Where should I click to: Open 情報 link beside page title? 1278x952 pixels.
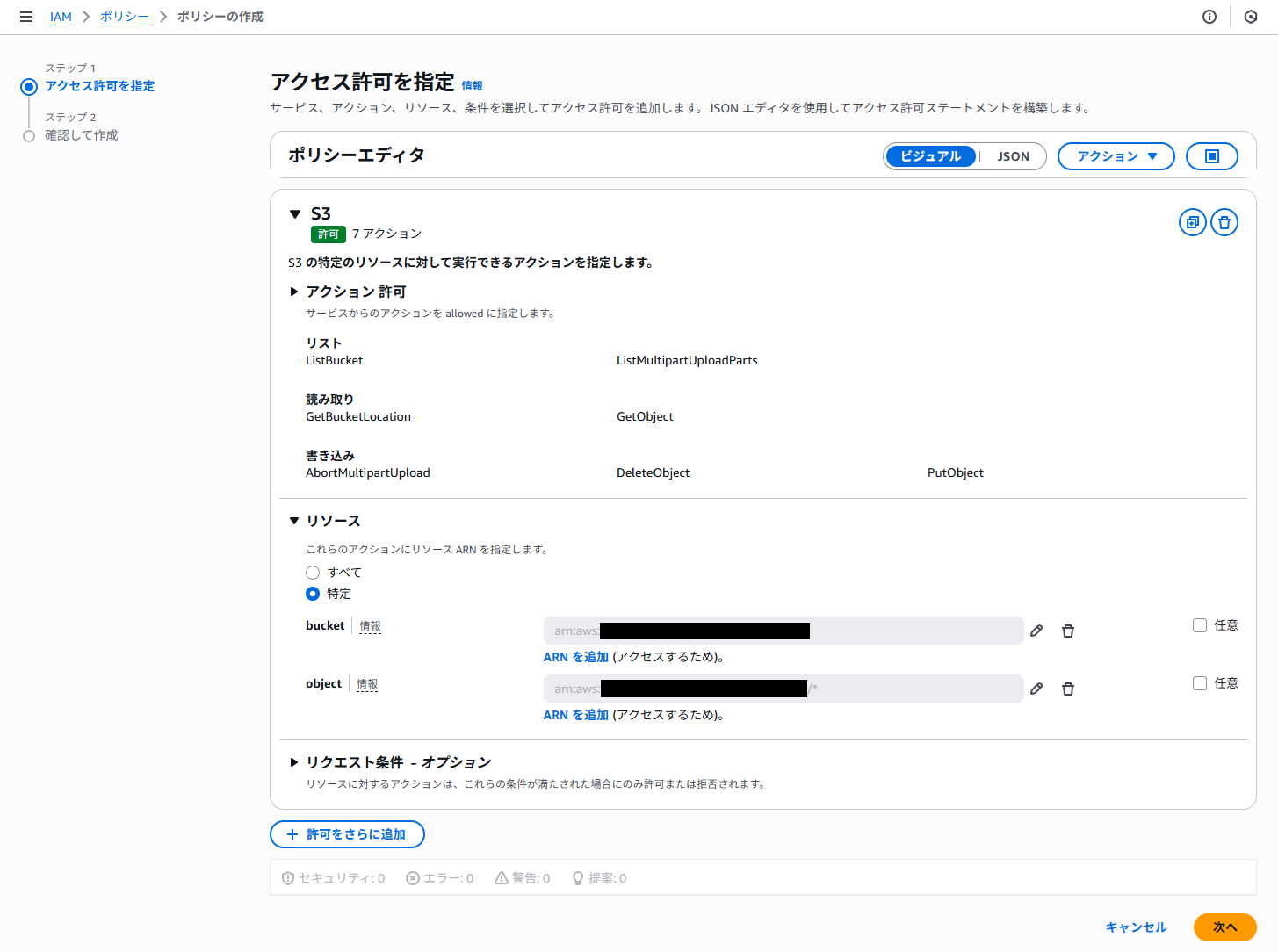(473, 86)
